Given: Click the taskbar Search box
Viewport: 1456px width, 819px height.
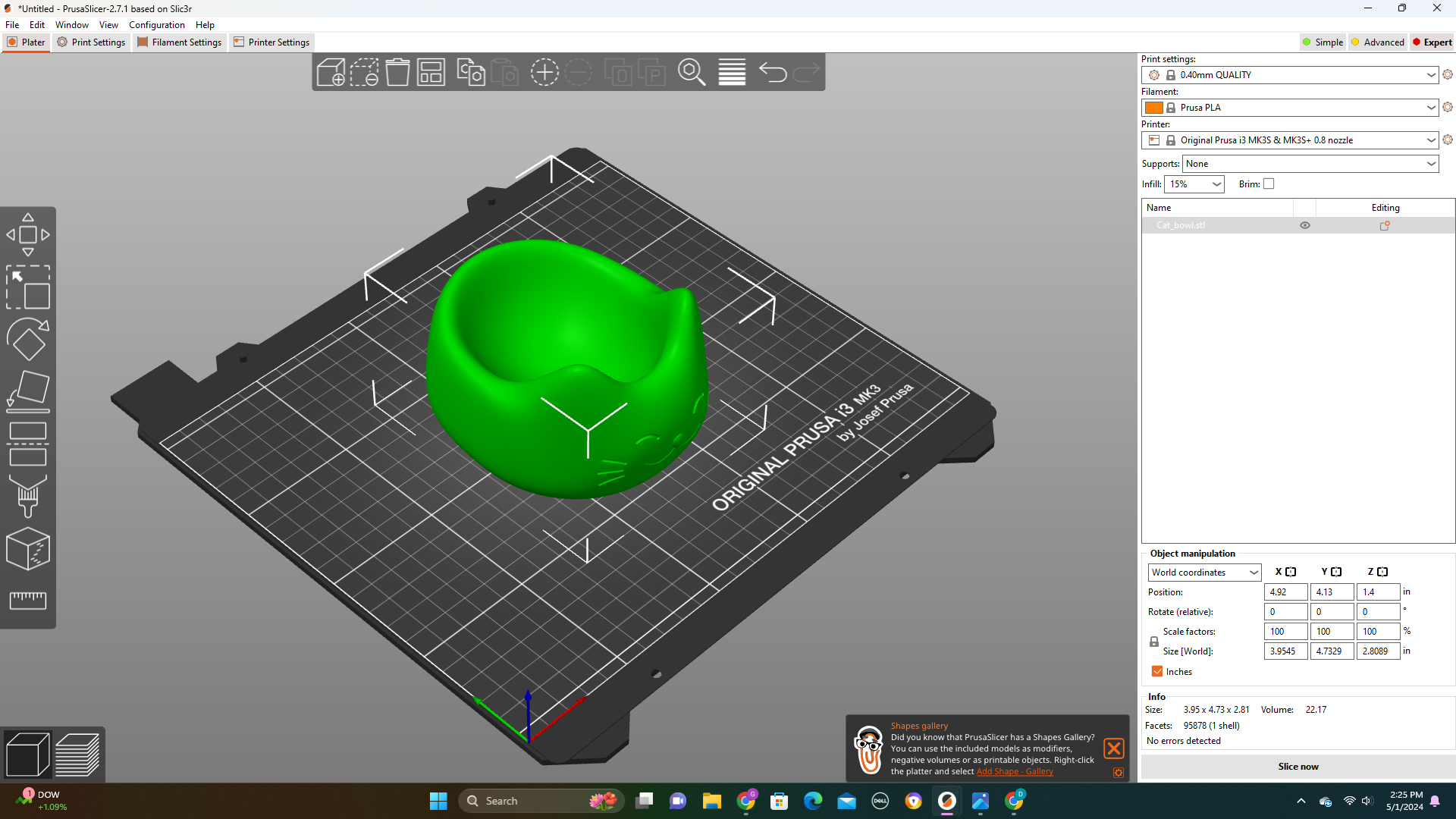Looking at the screenshot, I should [x=541, y=801].
